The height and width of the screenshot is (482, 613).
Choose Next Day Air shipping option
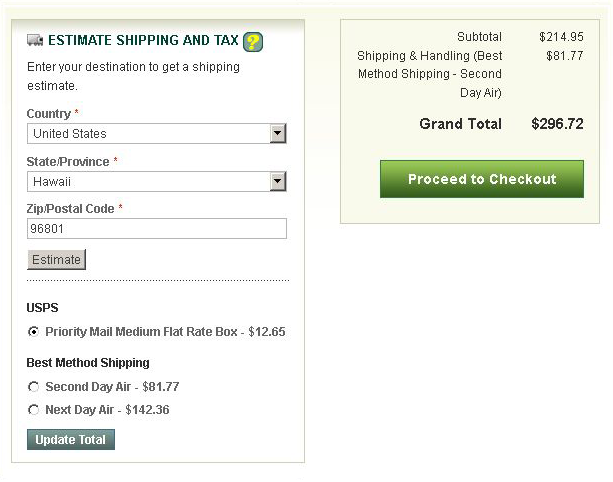point(34,410)
